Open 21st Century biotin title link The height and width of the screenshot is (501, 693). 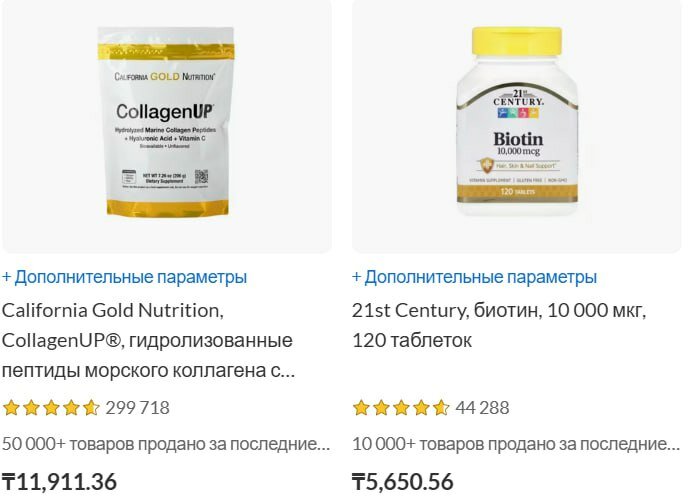(499, 325)
